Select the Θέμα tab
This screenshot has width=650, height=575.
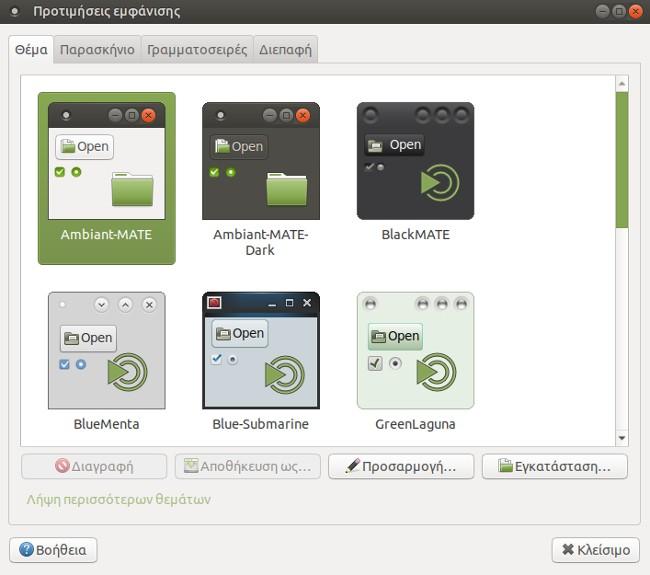coord(31,50)
